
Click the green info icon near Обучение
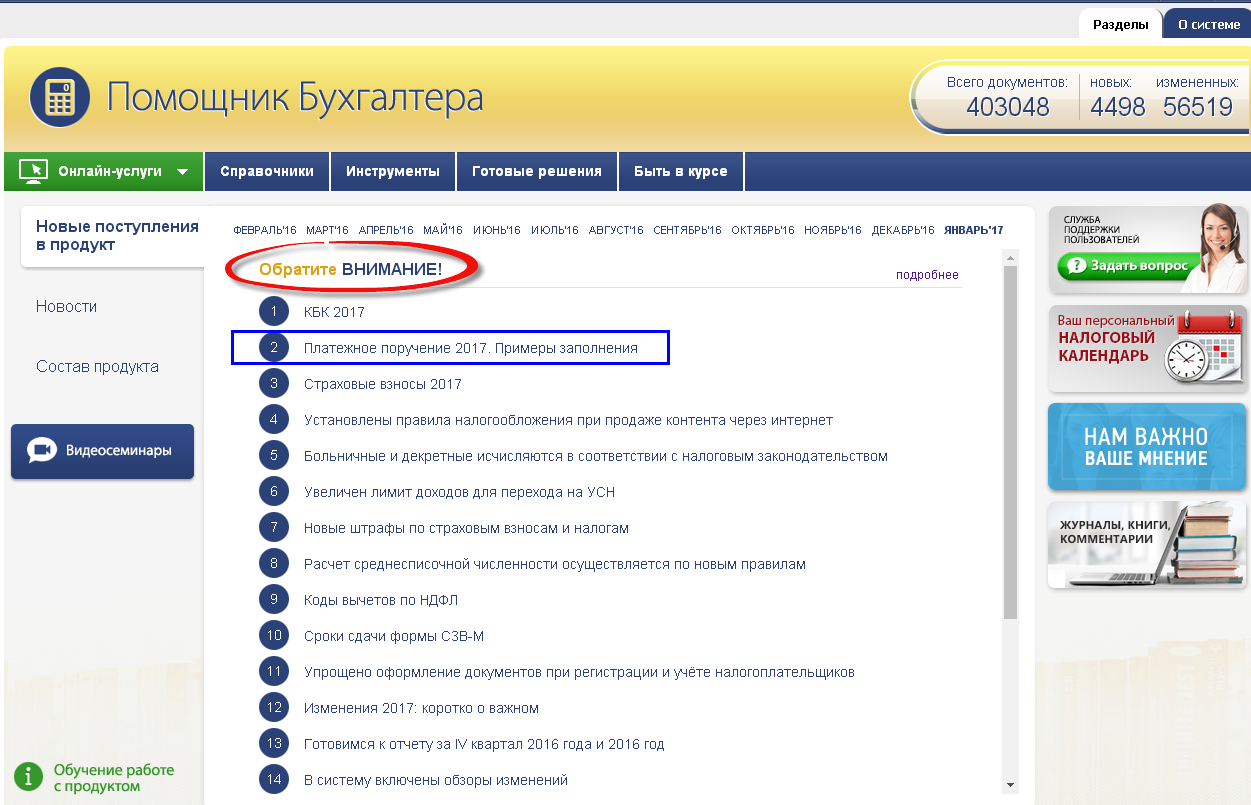(x=29, y=776)
